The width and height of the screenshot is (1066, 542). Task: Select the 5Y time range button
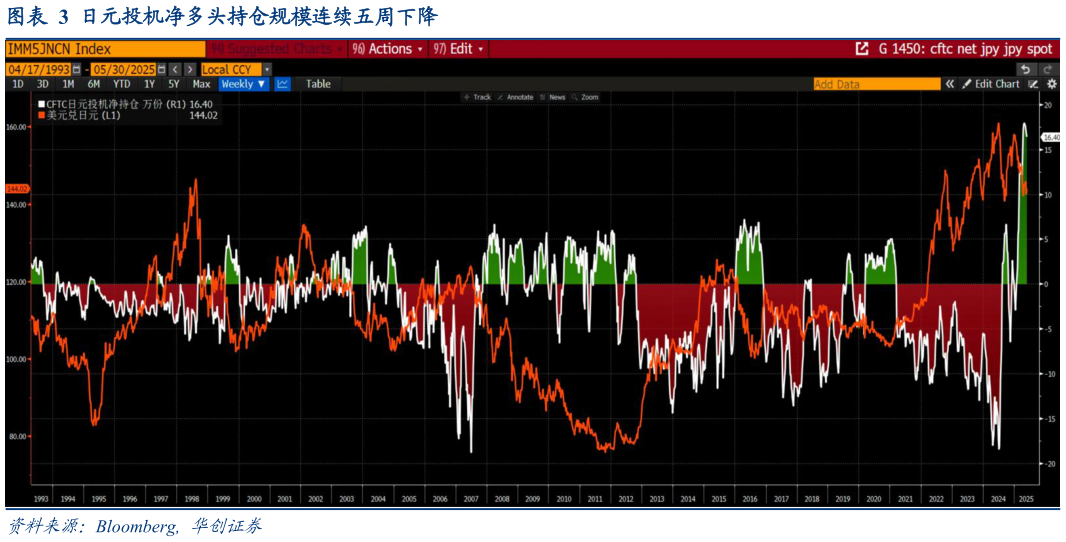(x=174, y=85)
